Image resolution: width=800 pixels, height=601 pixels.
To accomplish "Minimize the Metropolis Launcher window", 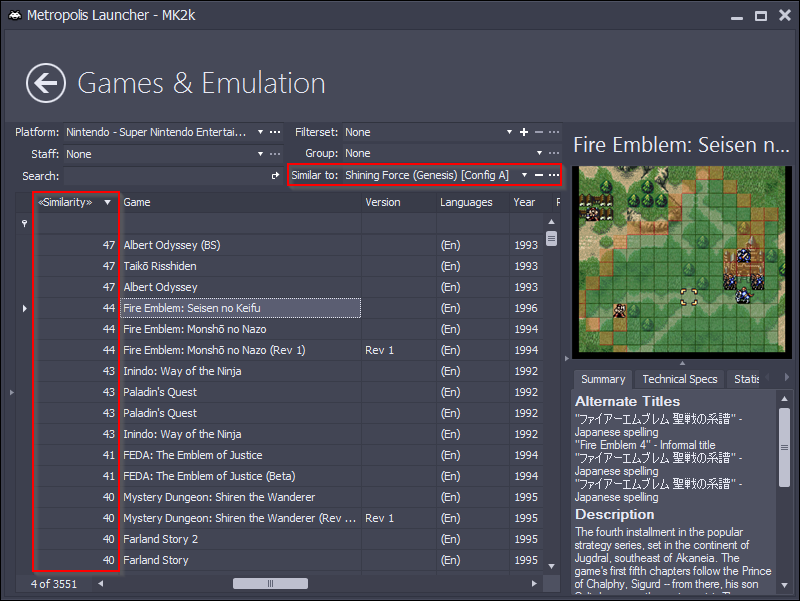I will 737,16.
